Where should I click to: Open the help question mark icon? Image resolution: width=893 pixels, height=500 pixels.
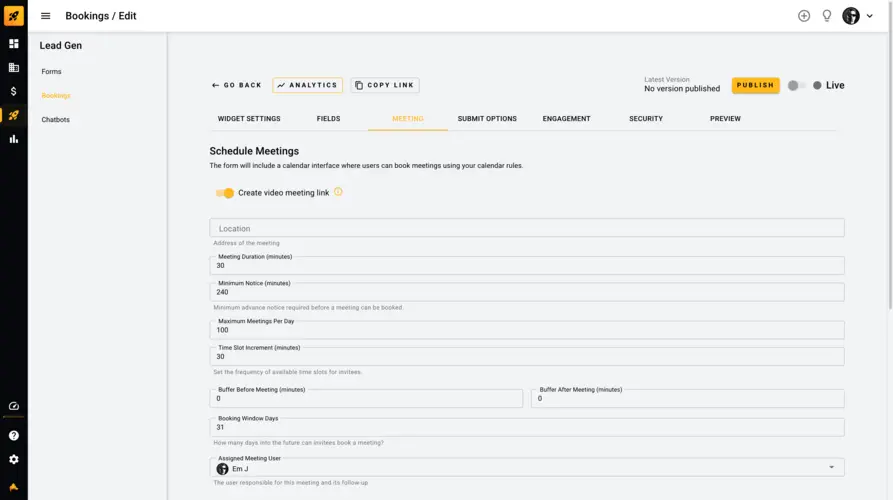[14, 436]
